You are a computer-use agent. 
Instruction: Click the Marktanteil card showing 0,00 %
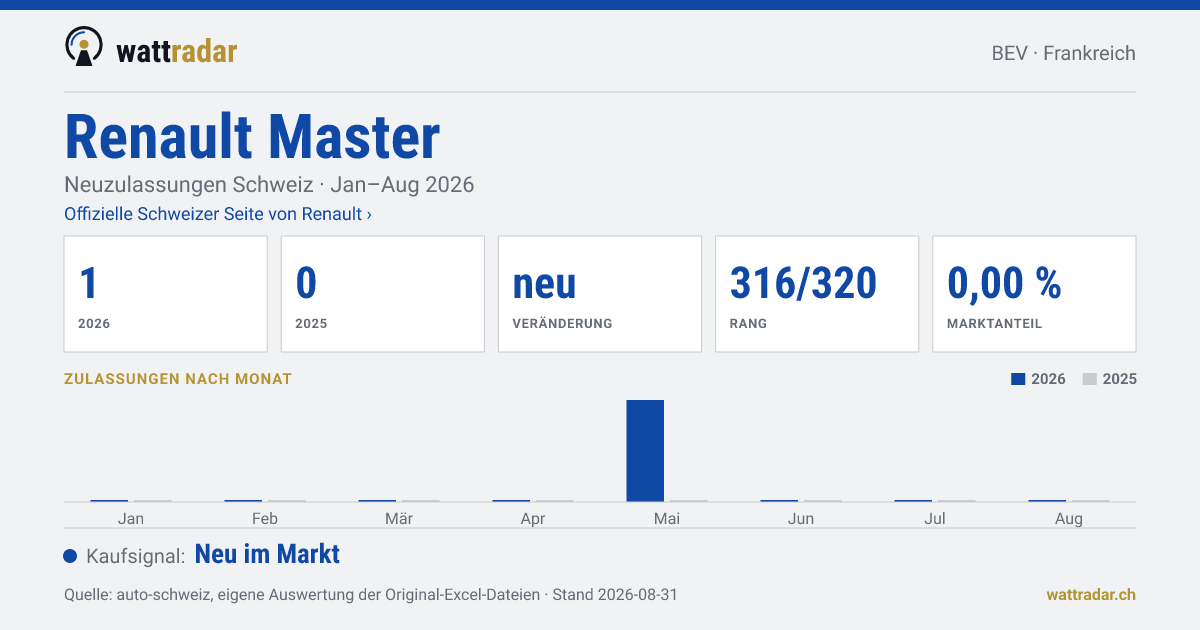pos(1034,294)
